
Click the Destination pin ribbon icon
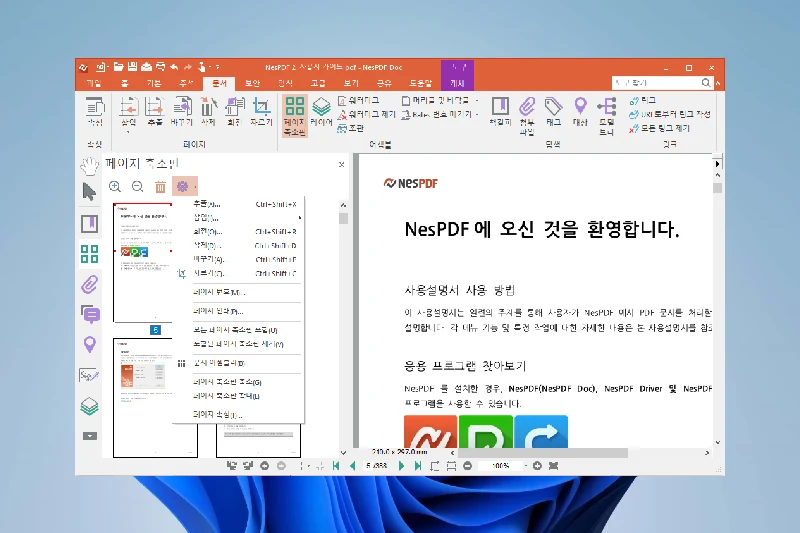[x=580, y=112]
